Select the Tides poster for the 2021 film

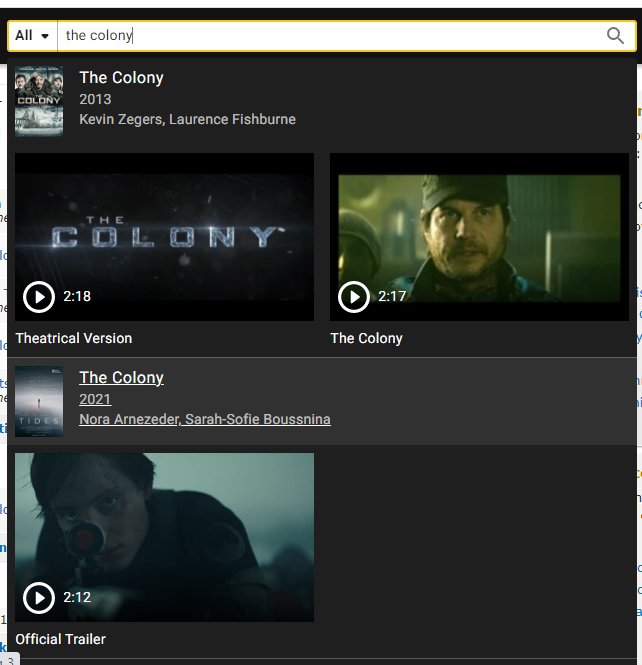(x=39, y=401)
